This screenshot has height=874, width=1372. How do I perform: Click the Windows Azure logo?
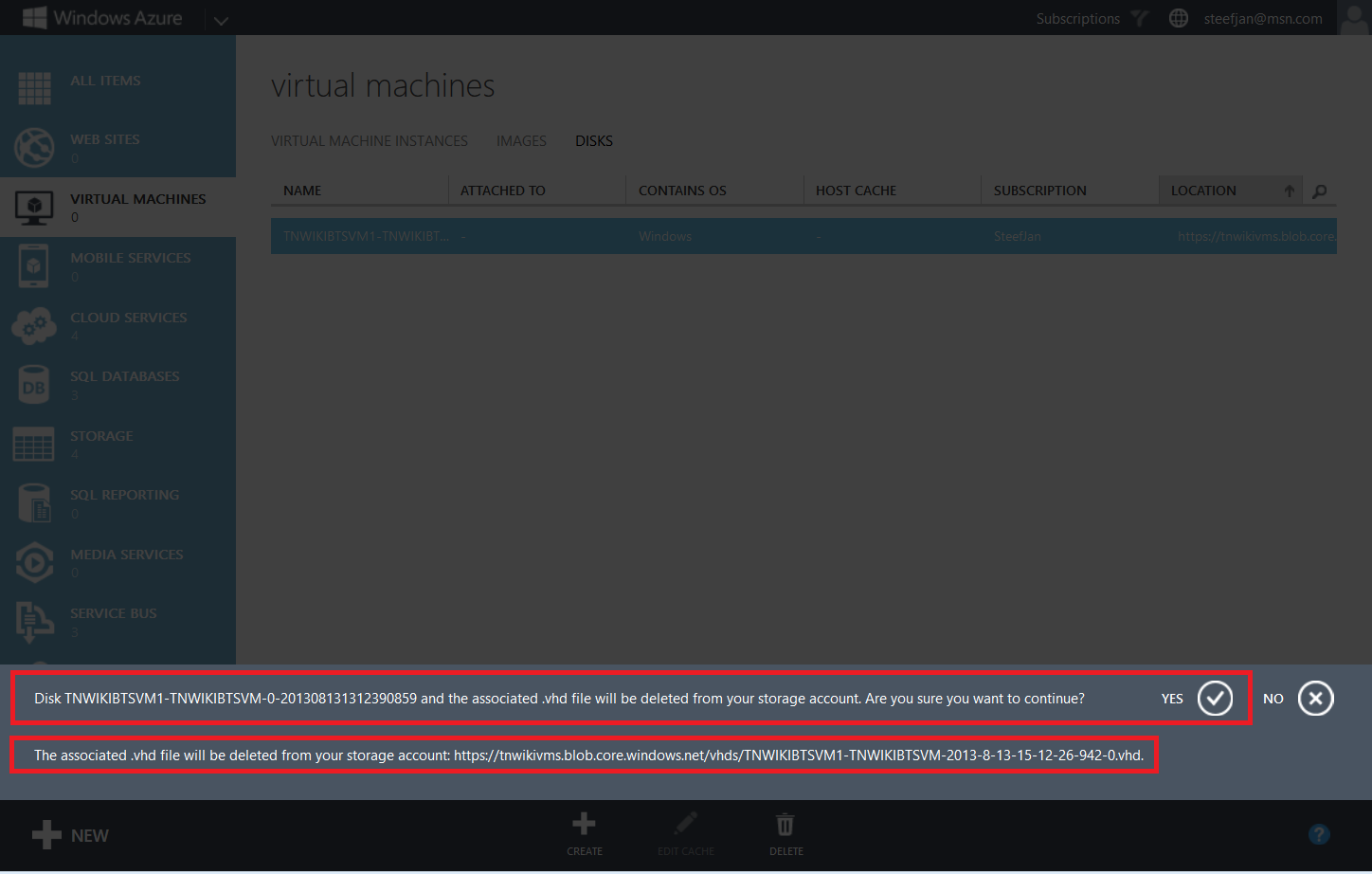point(102,18)
